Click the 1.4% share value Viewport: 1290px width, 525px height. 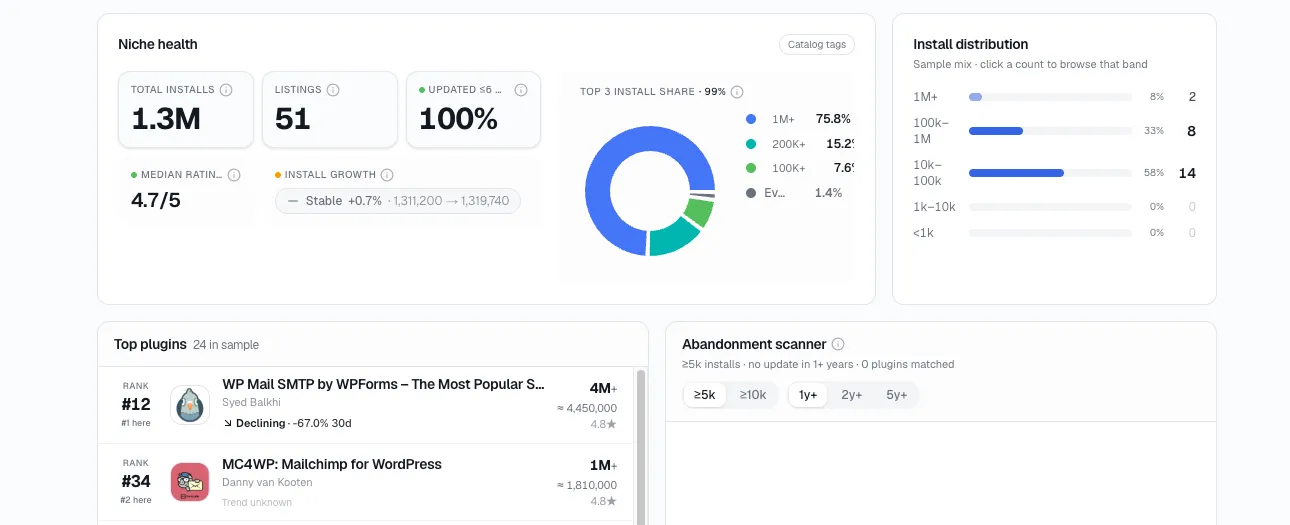[829, 193]
